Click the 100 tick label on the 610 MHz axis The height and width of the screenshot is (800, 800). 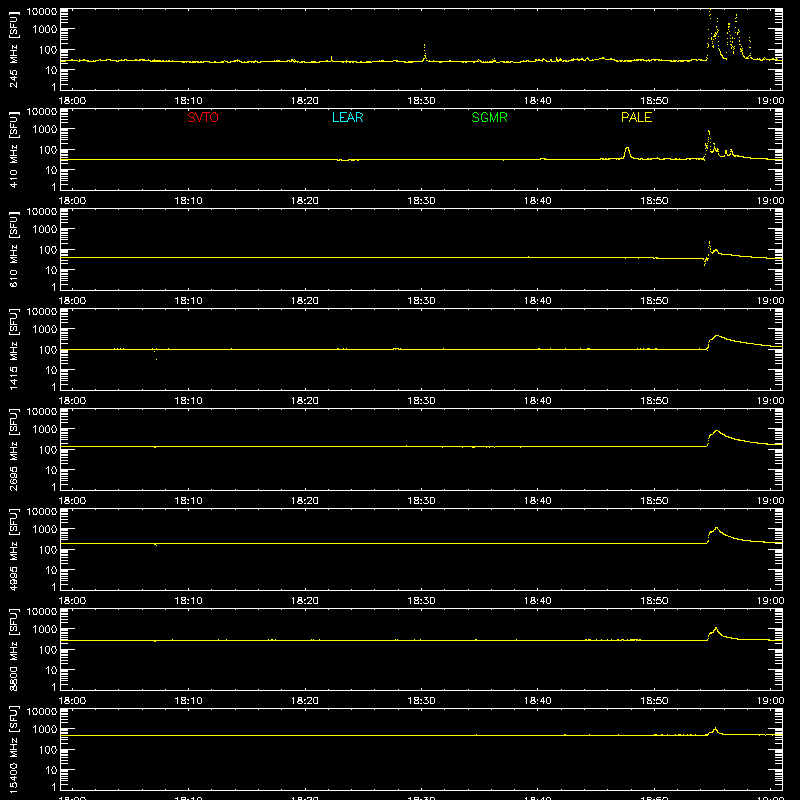pos(47,249)
